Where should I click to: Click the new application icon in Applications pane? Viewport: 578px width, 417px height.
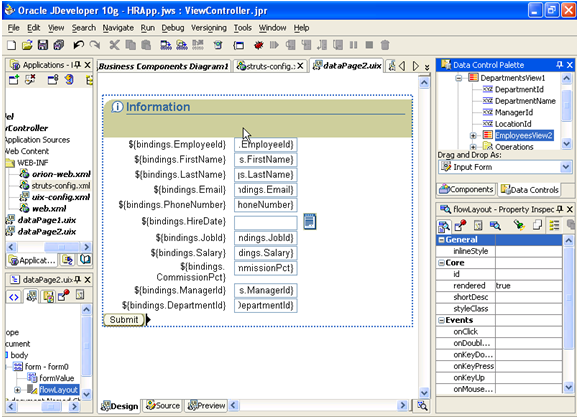pos(14,80)
